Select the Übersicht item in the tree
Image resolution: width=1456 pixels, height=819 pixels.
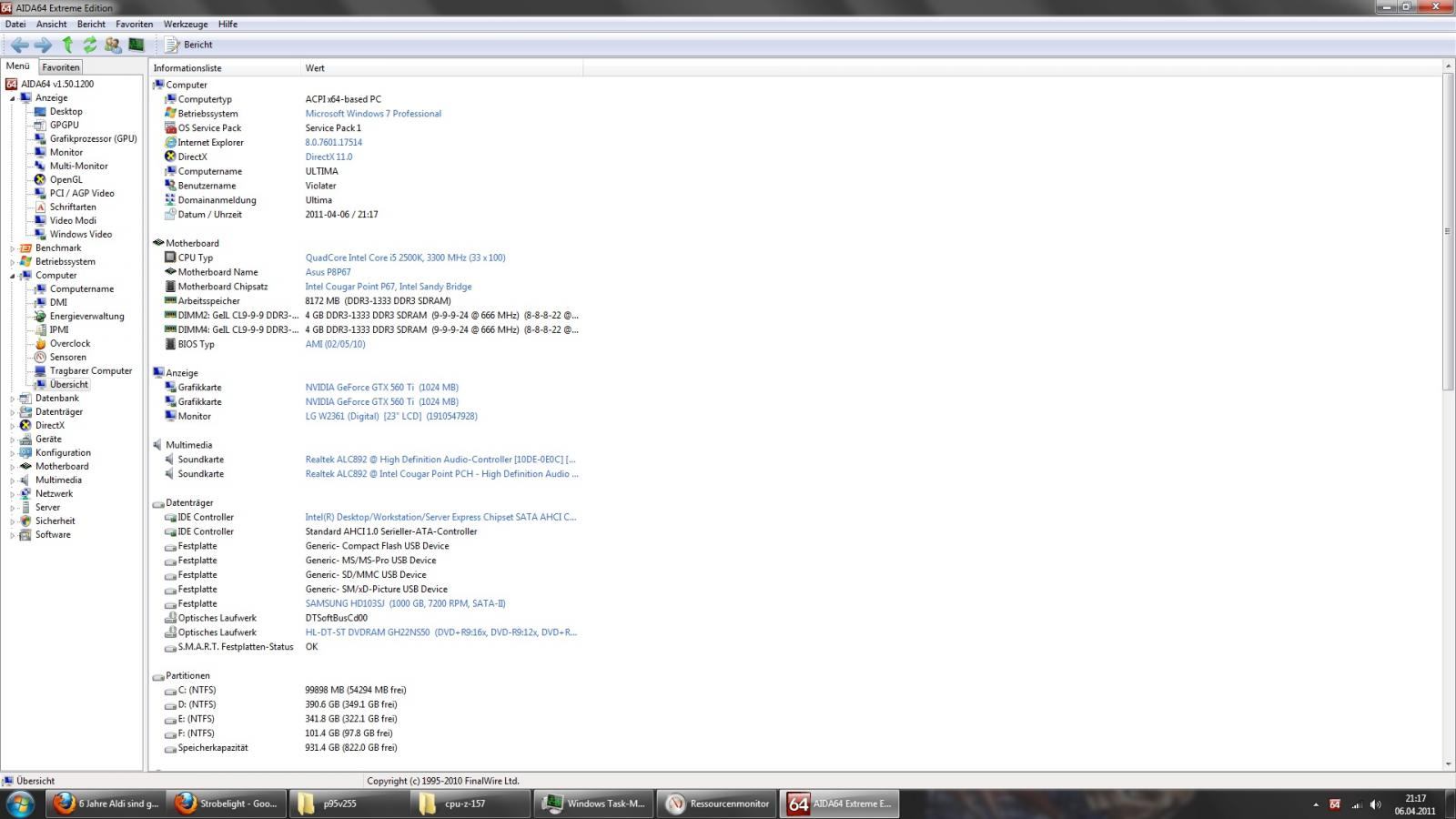(69, 385)
